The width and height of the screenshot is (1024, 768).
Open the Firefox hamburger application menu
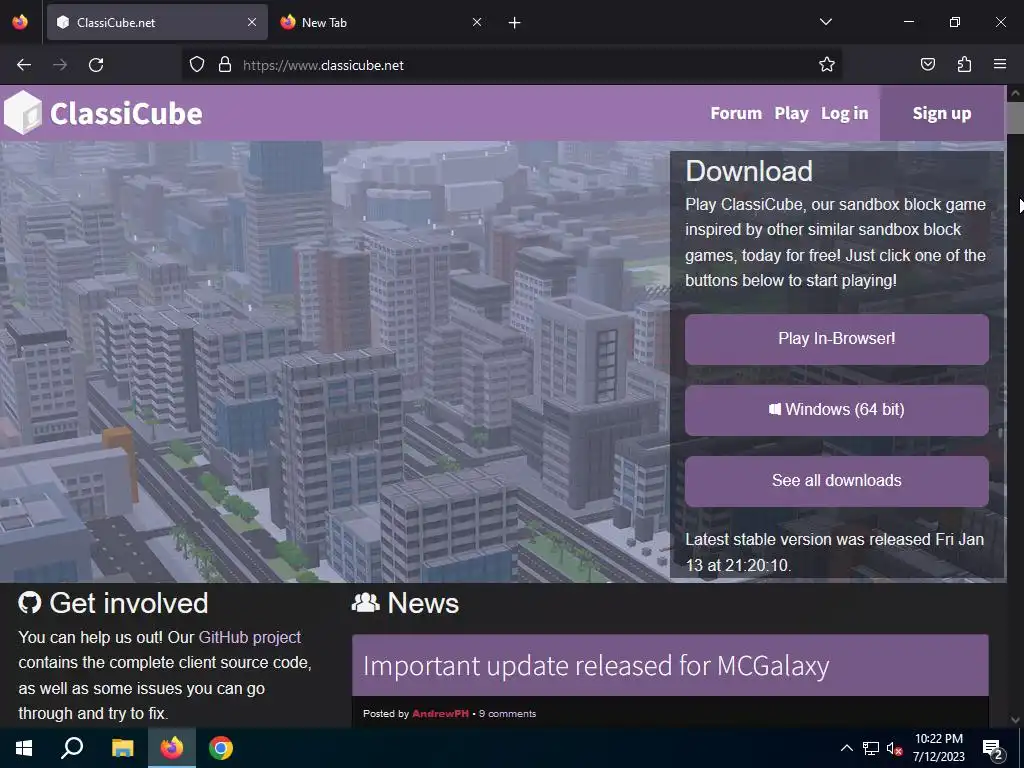1000,64
